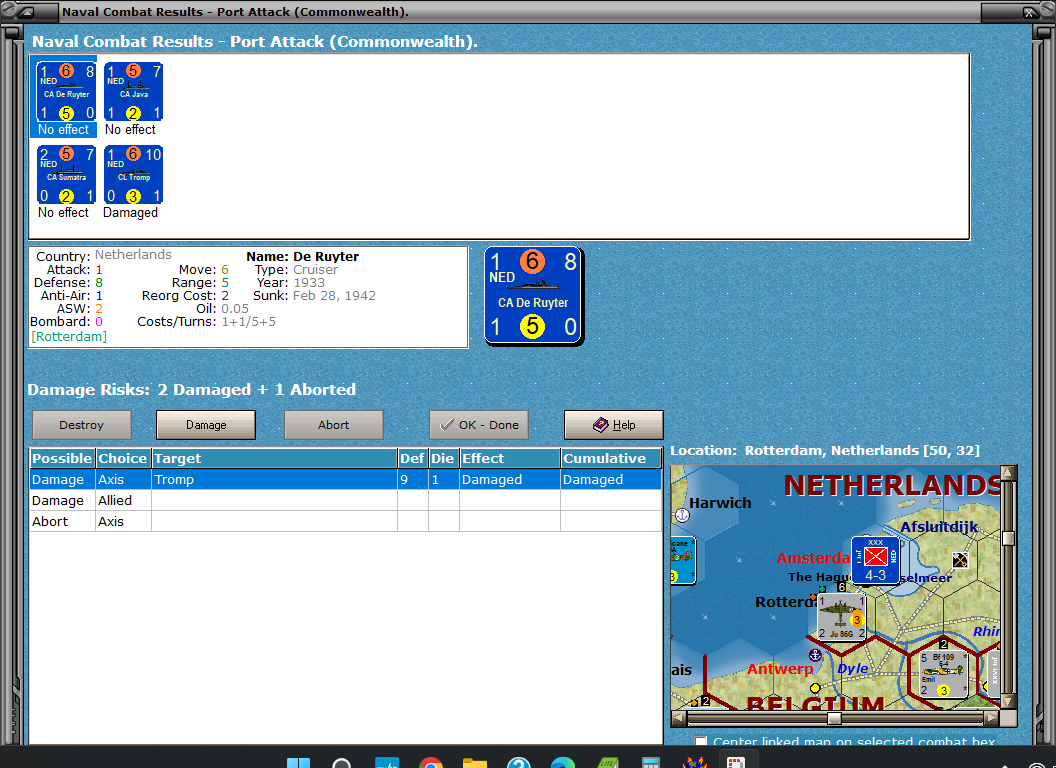
Task: Open taskbar Search
Action: pyautogui.click(x=341, y=763)
